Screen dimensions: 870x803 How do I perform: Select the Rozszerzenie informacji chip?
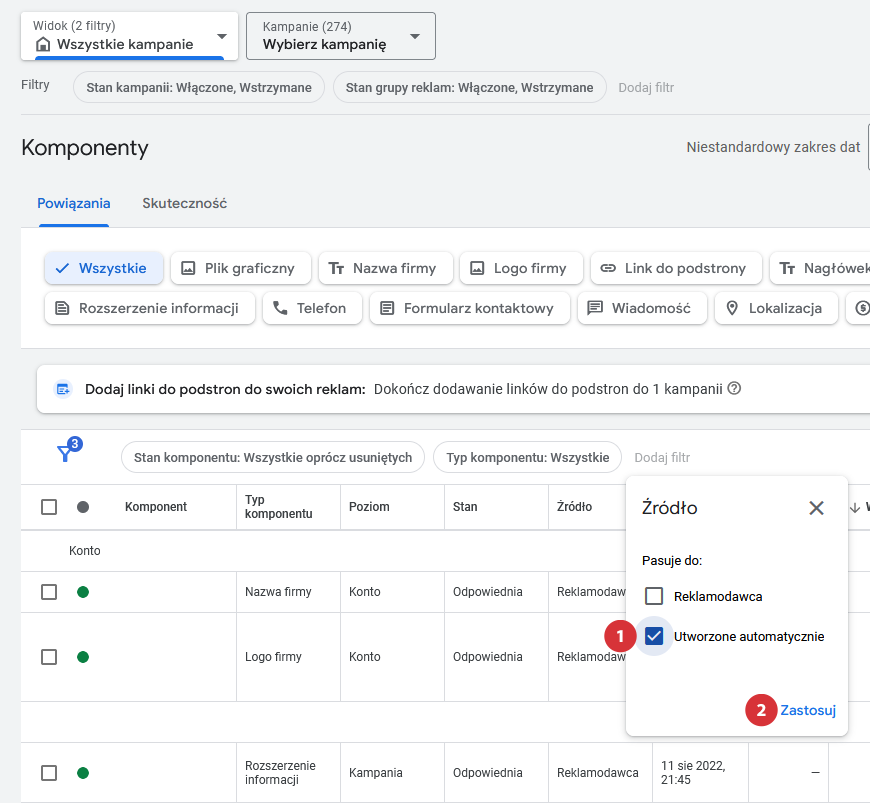(150, 308)
